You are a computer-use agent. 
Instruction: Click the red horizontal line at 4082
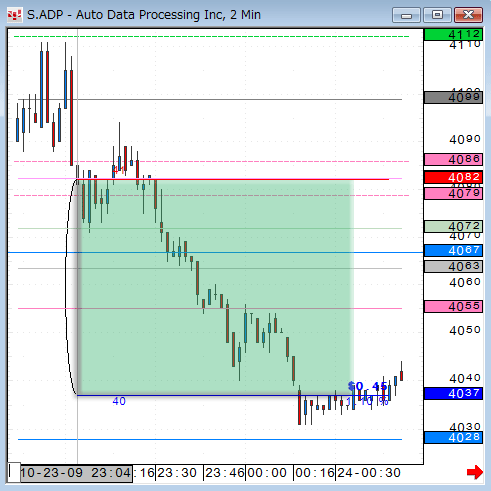tap(233, 179)
